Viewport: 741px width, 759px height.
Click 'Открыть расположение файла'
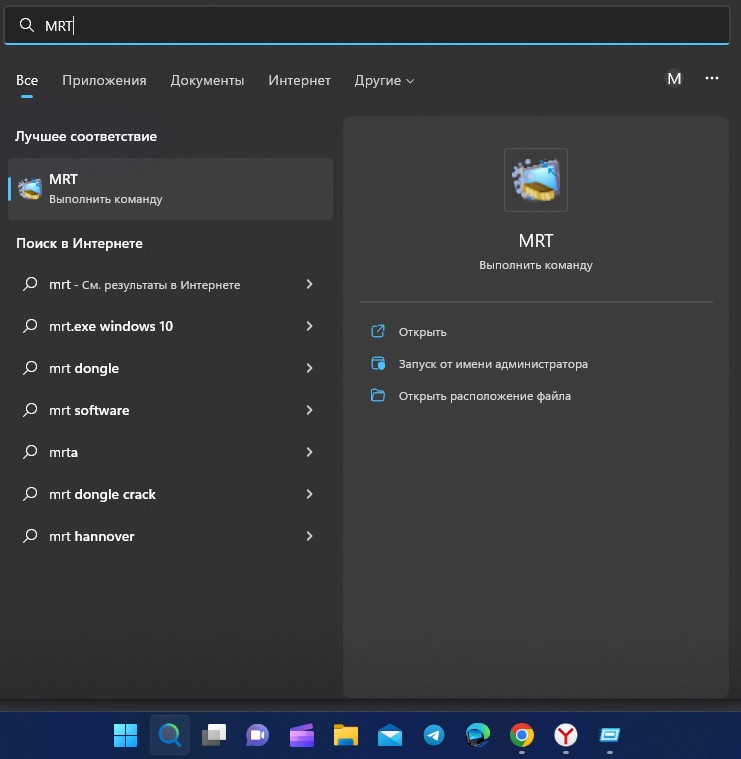(x=484, y=396)
